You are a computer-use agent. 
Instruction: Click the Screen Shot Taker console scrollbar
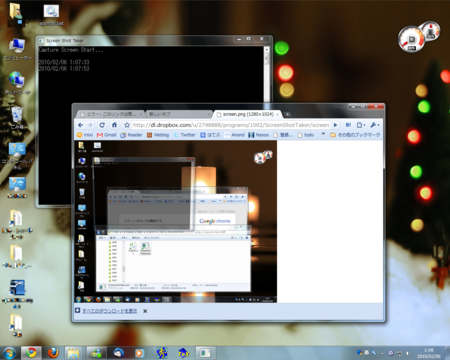coord(267,74)
